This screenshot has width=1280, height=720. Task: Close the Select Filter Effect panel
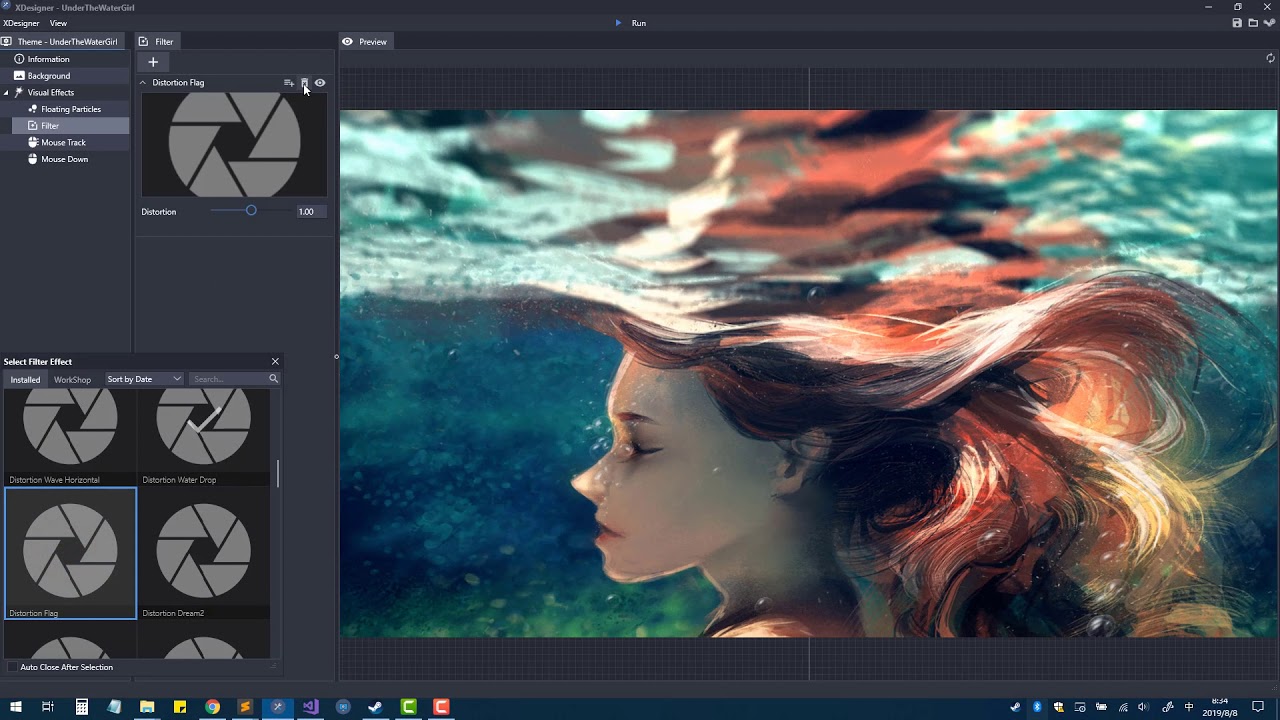pyautogui.click(x=275, y=362)
